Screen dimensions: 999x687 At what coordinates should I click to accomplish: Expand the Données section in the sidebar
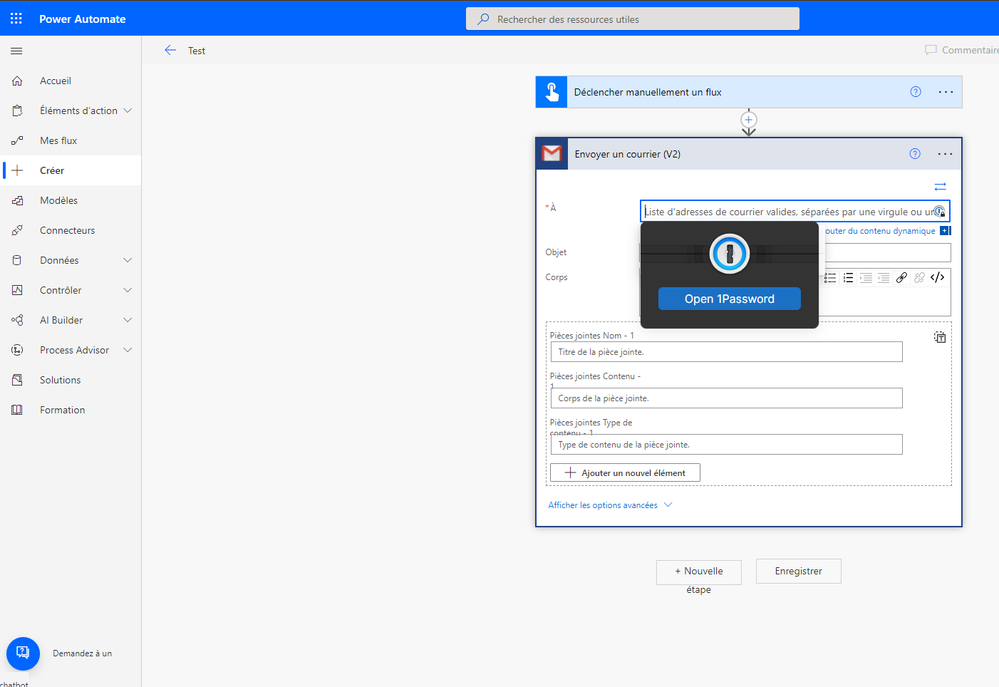pos(127,260)
